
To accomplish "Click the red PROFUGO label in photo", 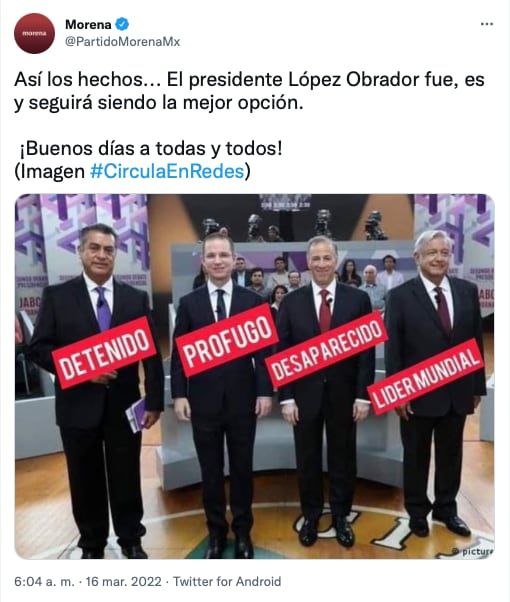I will click(x=227, y=341).
